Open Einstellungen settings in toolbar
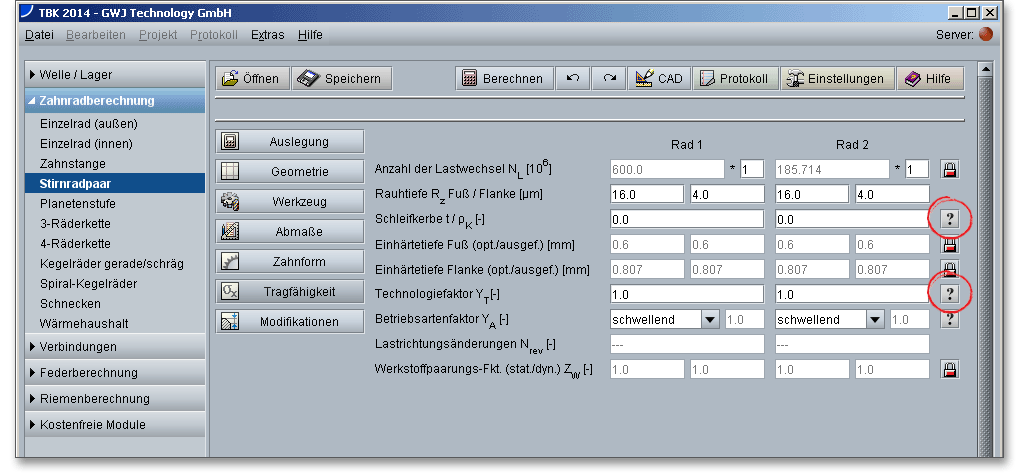Viewport: 1019px width, 473px height. pos(836,79)
